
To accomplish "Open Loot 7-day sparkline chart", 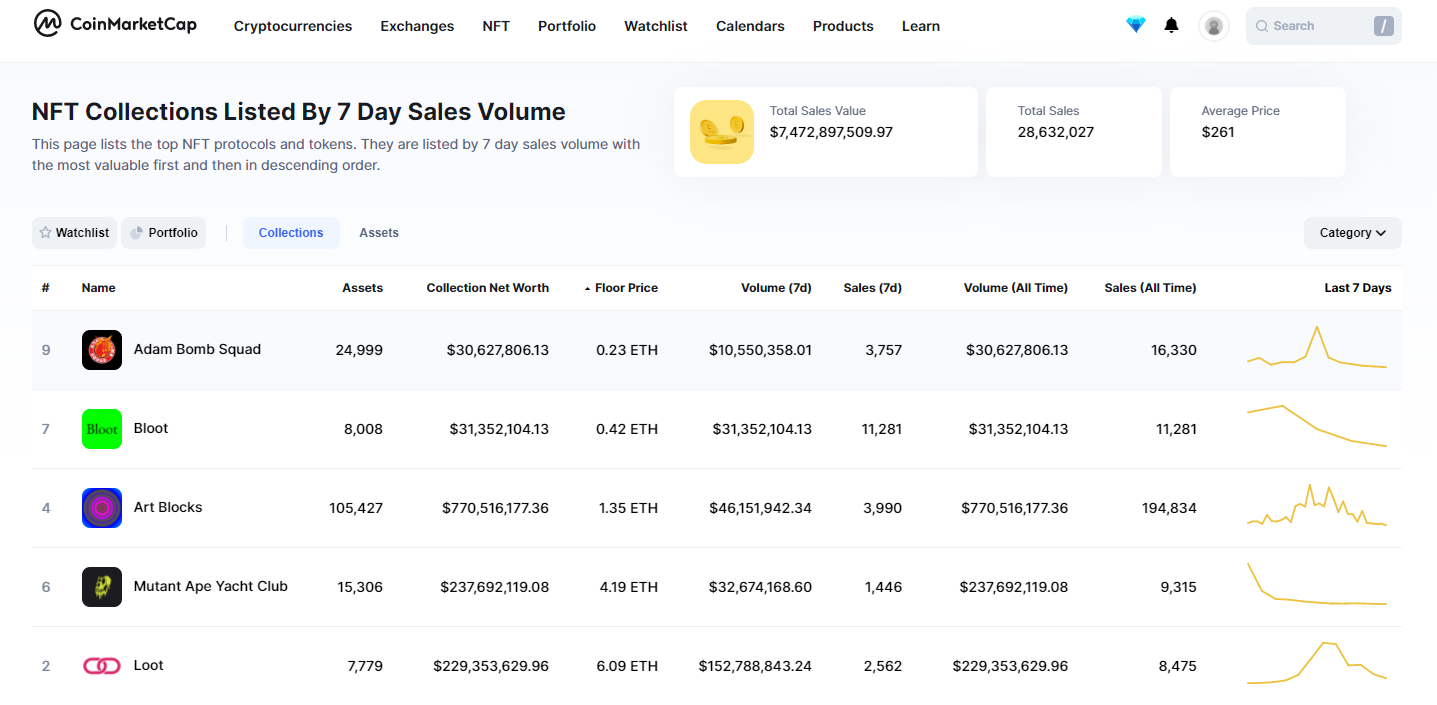I will coord(1317,662).
